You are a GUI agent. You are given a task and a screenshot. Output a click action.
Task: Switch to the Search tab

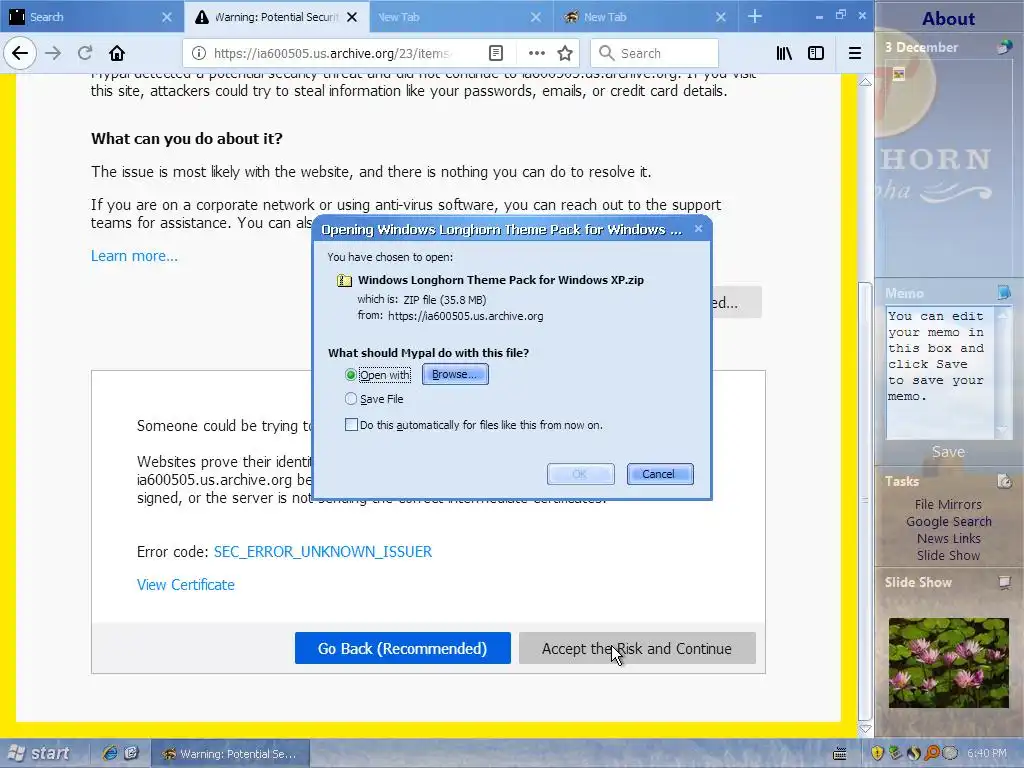(x=91, y=17)
